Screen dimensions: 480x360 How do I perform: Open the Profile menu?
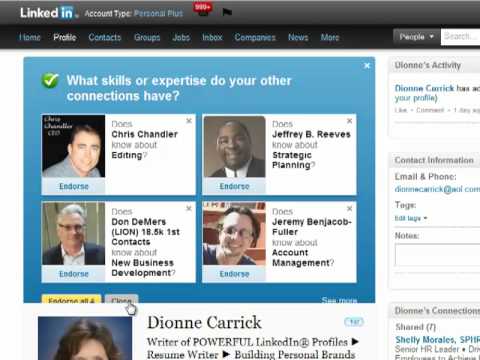(65, 37)
